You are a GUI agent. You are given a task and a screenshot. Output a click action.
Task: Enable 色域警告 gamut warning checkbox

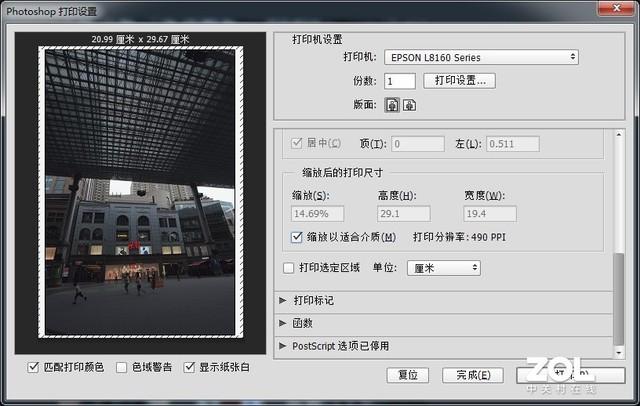[x=123, y=368]
